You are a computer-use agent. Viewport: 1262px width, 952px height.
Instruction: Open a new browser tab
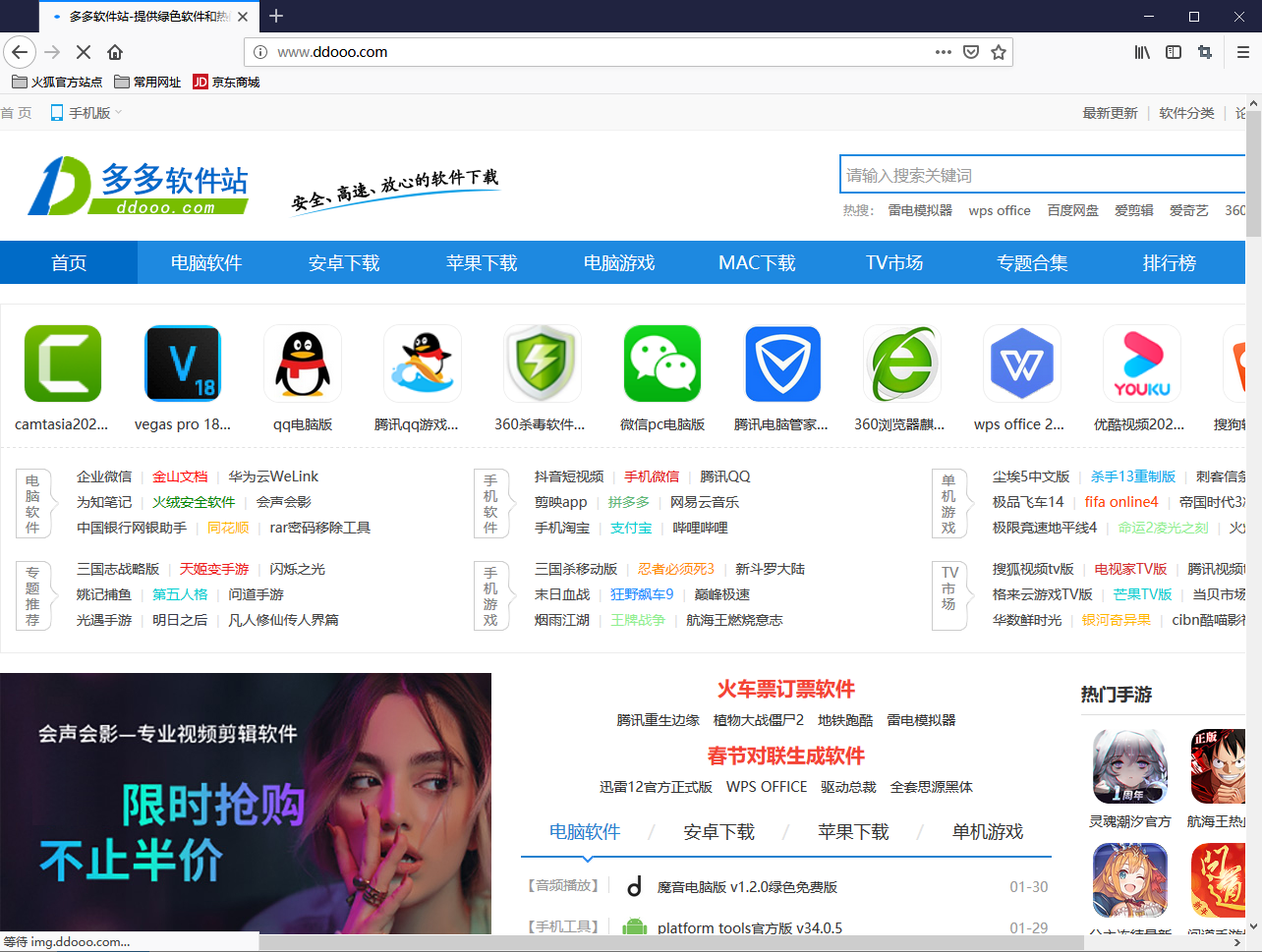276,16
